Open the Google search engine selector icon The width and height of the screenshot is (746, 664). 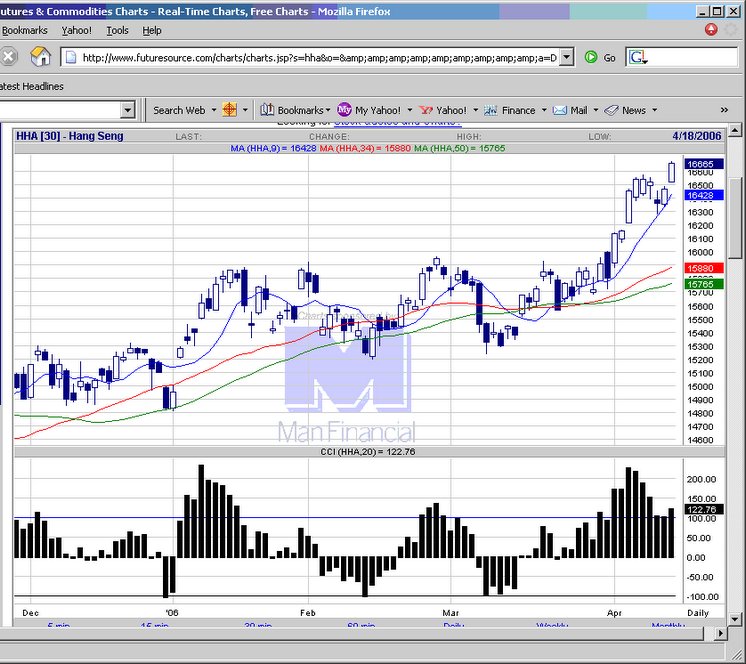point(638,58)
